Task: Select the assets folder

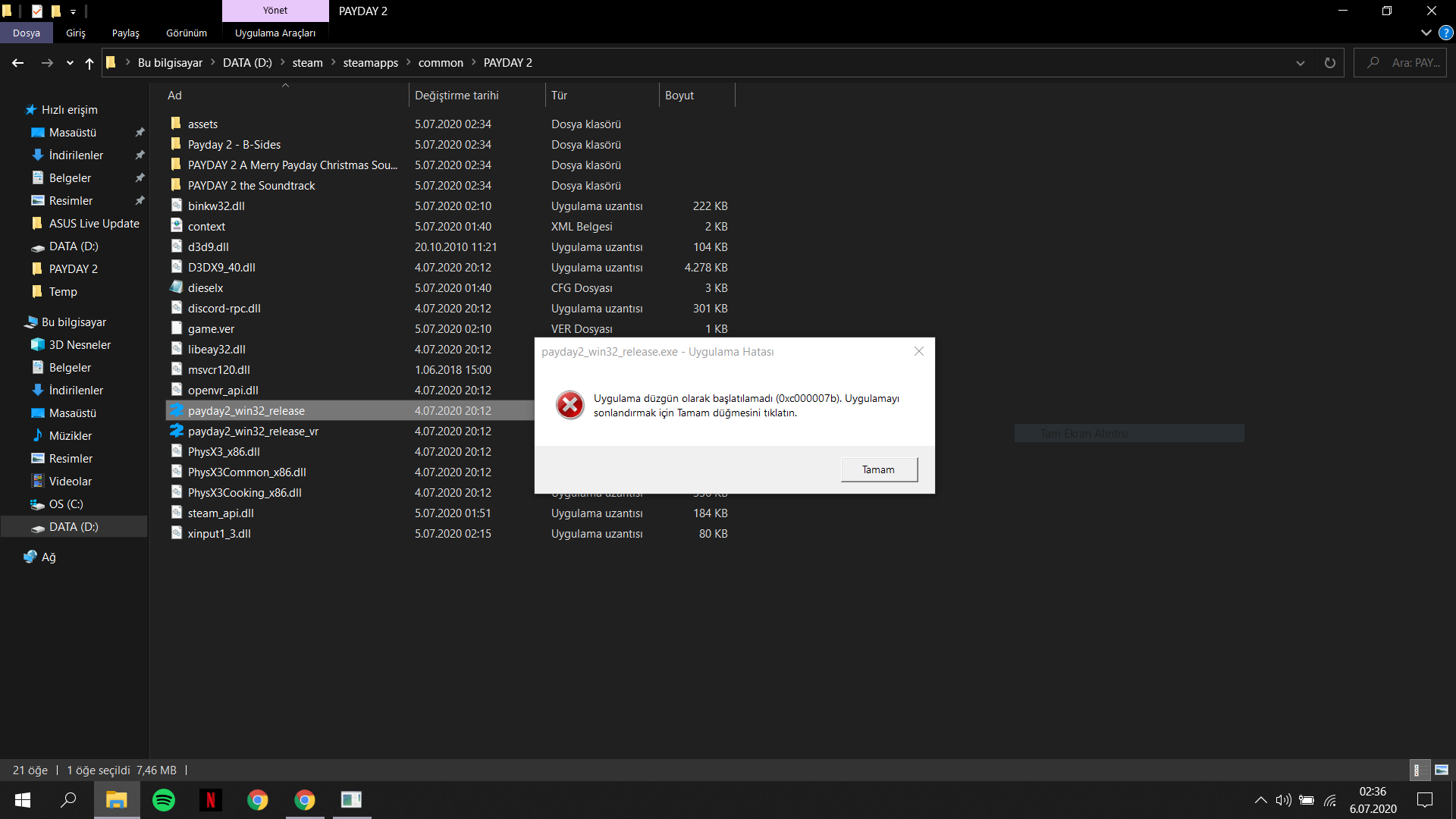Action: (x=202, y=124)
